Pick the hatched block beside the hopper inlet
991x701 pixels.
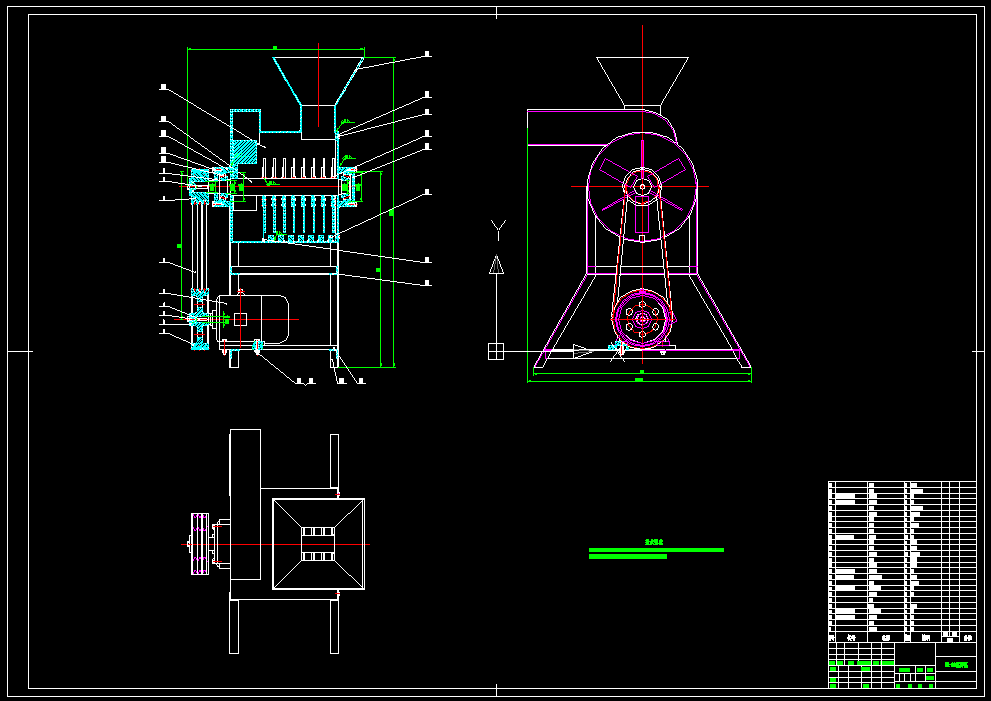pyautogui.click(x=245, y=152)
